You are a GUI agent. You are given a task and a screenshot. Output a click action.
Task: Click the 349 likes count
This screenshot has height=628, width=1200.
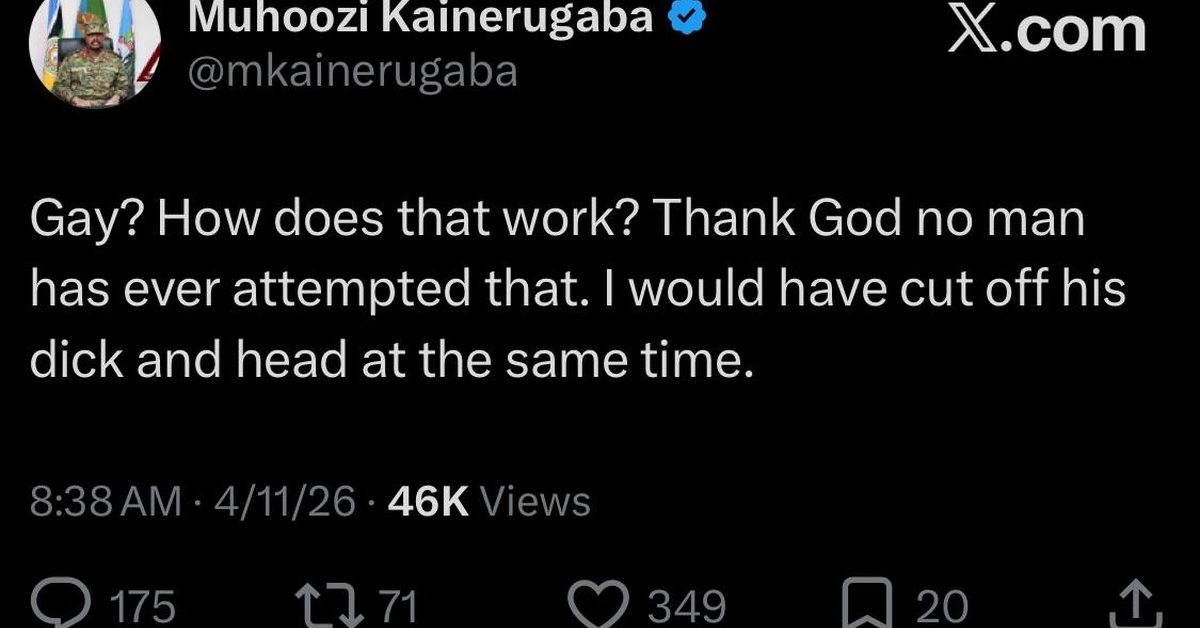pyautogui.click(x=687, y=606)
